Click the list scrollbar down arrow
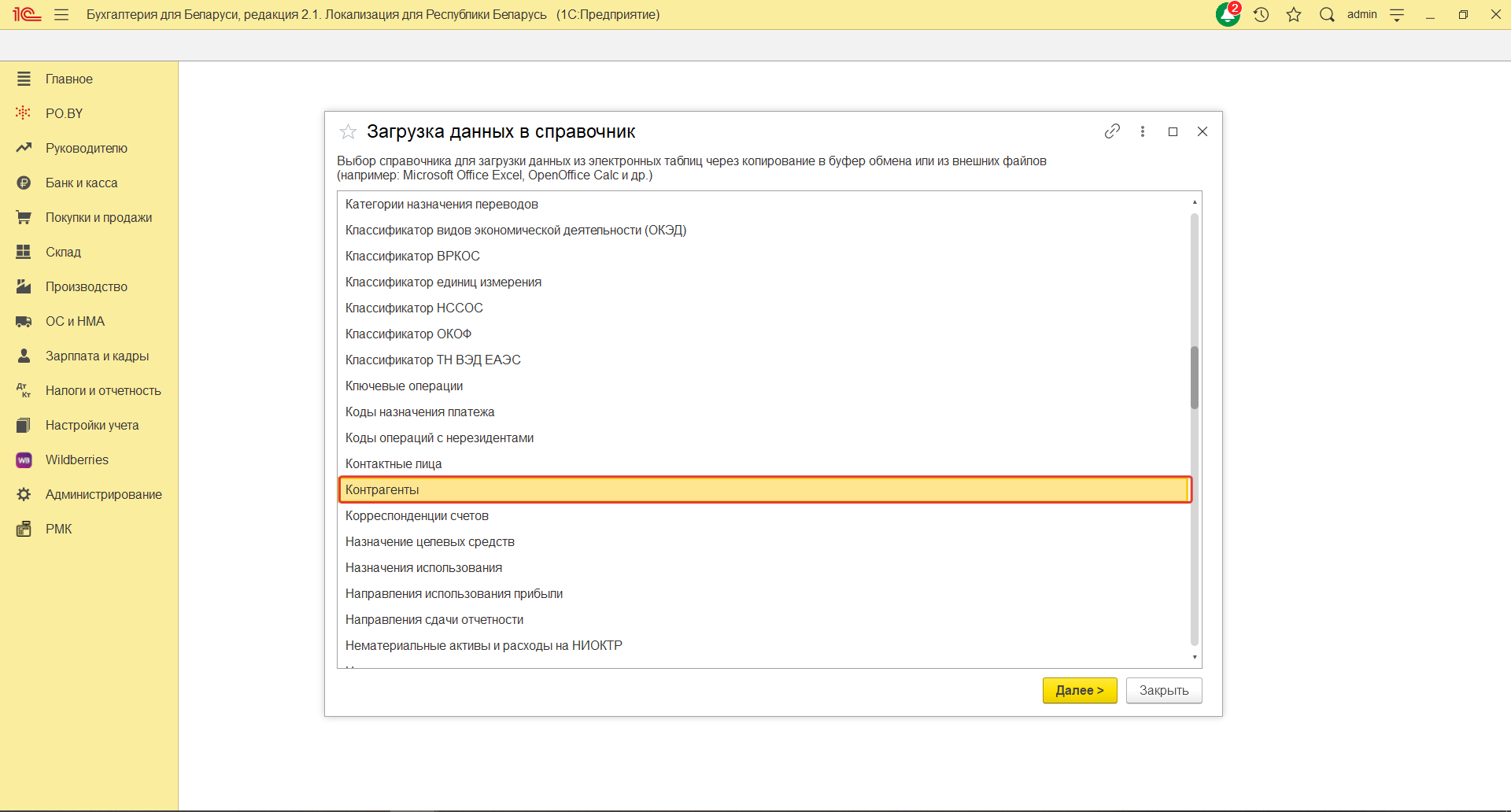Screen dimensions: 1511x812 click(x=1195, y=657)
